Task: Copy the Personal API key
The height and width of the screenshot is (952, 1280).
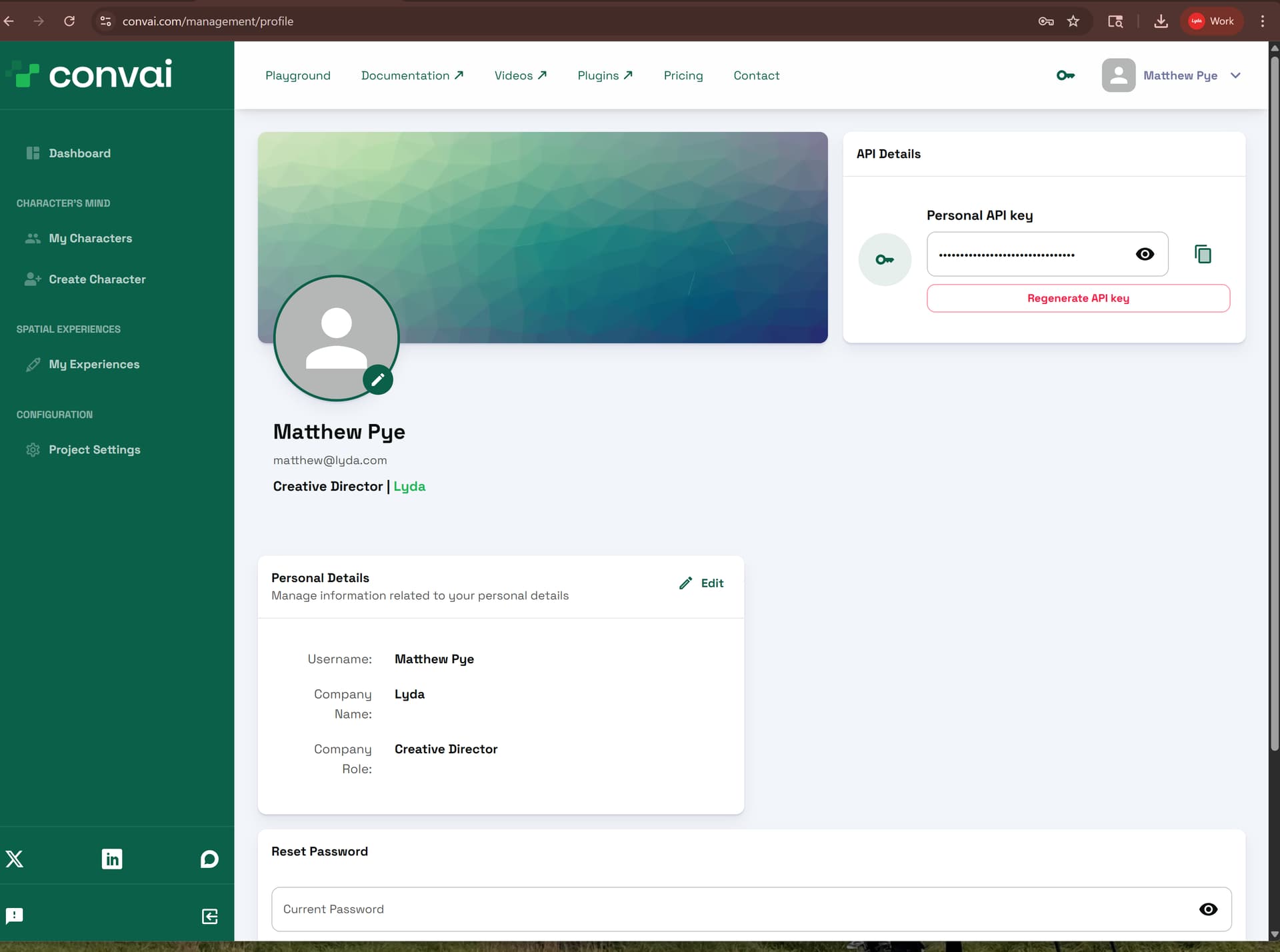Action: [x=1203, y=254]
